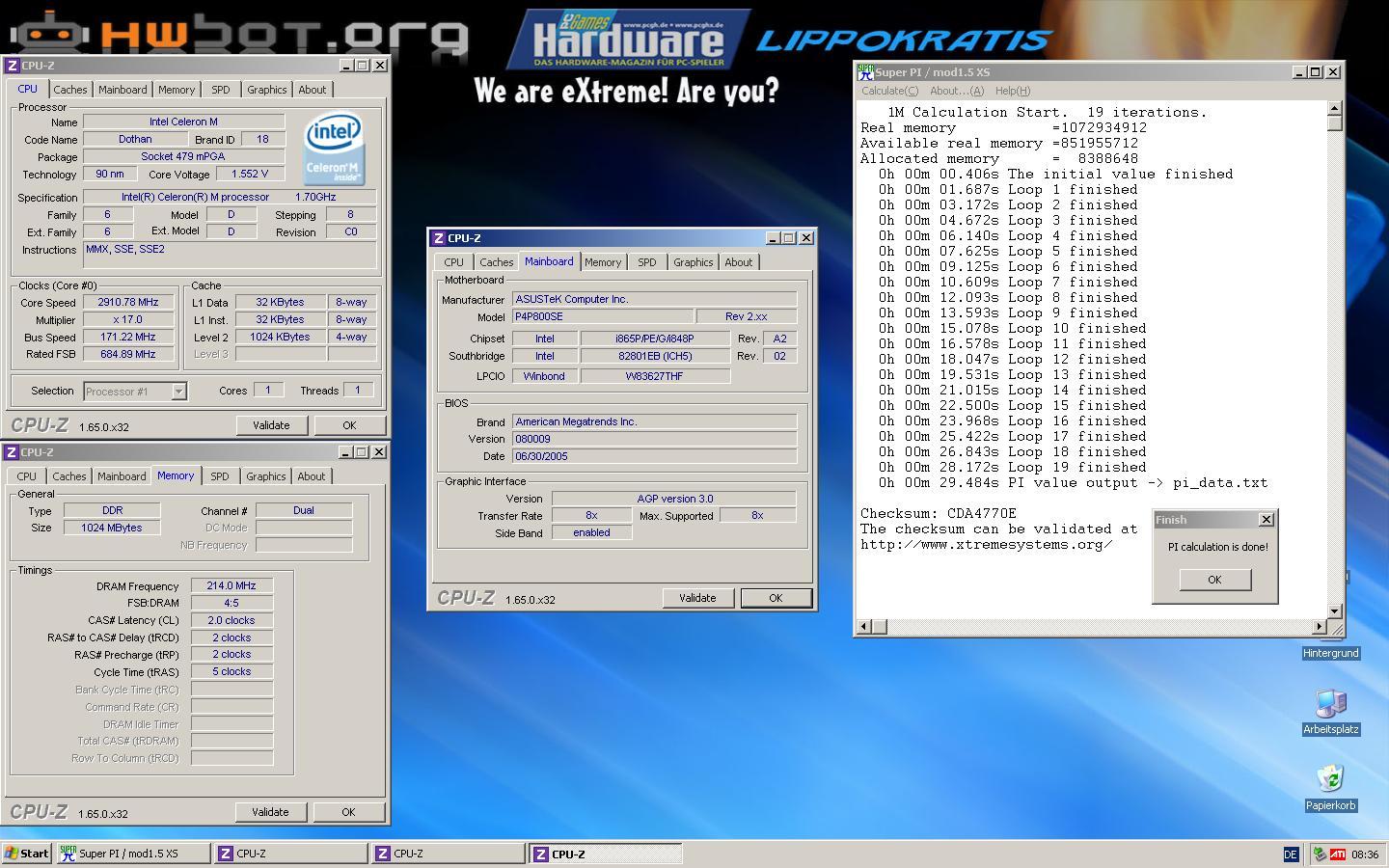Open Graphics tab in Mainboard window
The width and height of the screenshot is (1389, 868).
point(694,262)
